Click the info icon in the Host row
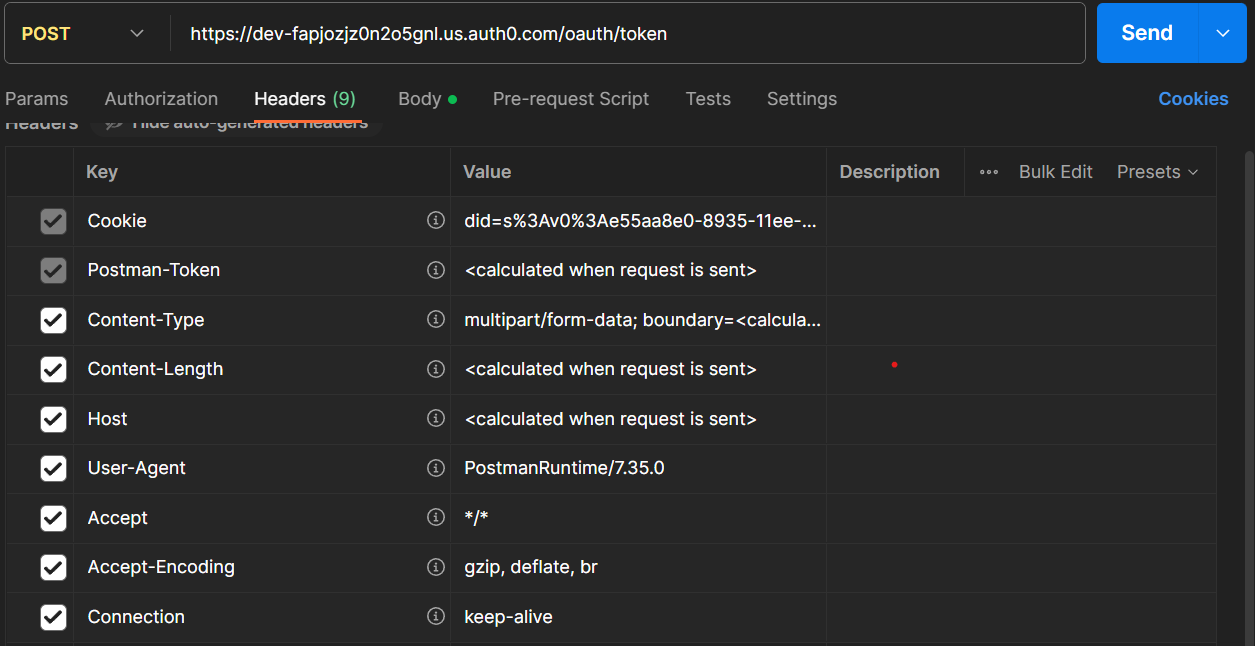Screen dimensions: 1255x646 pyautogui.click(x=435, y=418)
